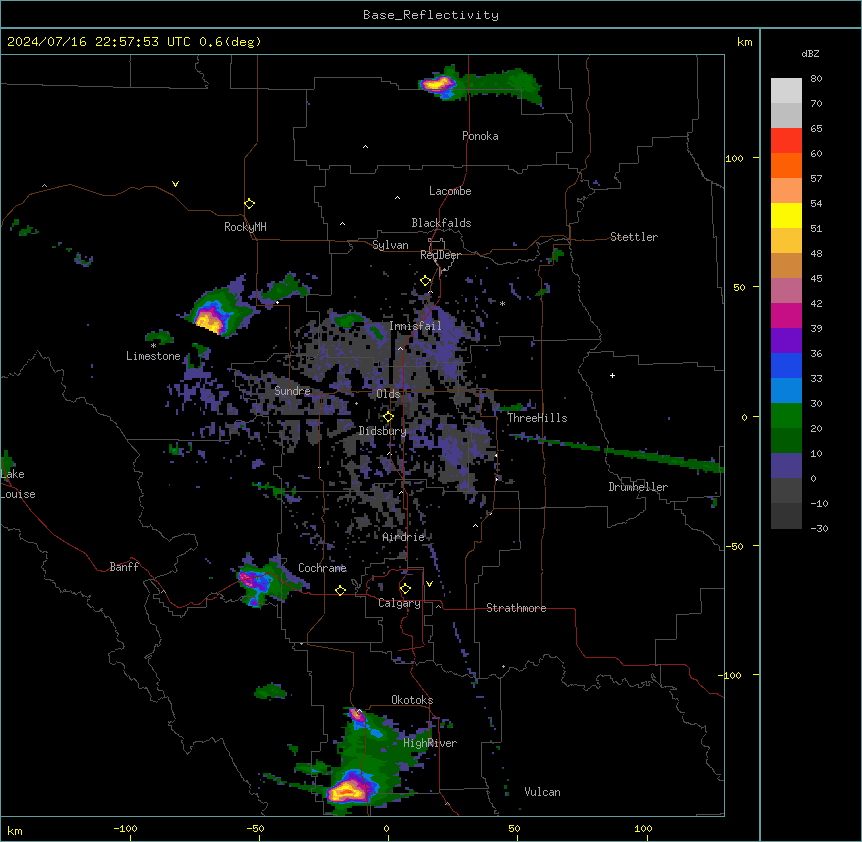862x842 pixels.
Task: Select the Drumheller label
Action: pyautogui.click(x=638, y=487)
